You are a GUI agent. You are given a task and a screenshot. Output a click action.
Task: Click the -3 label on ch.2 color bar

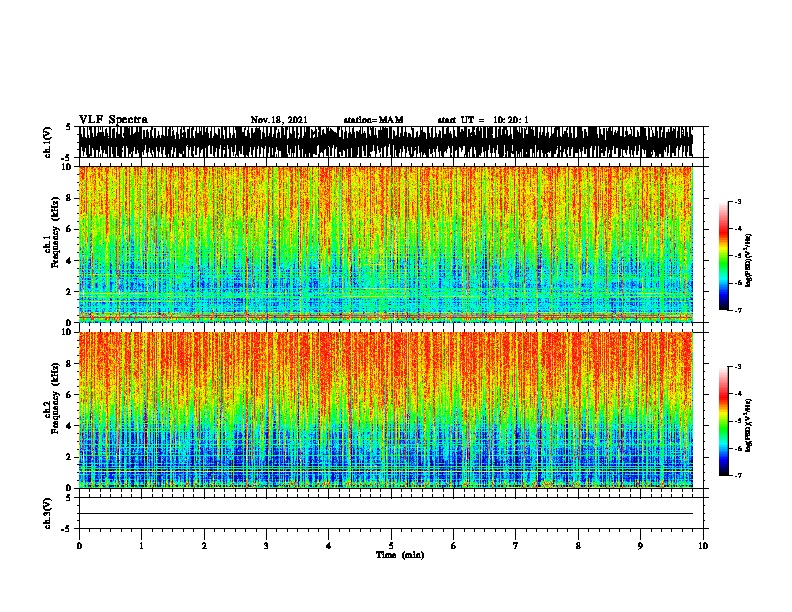(x=738, y=367)
